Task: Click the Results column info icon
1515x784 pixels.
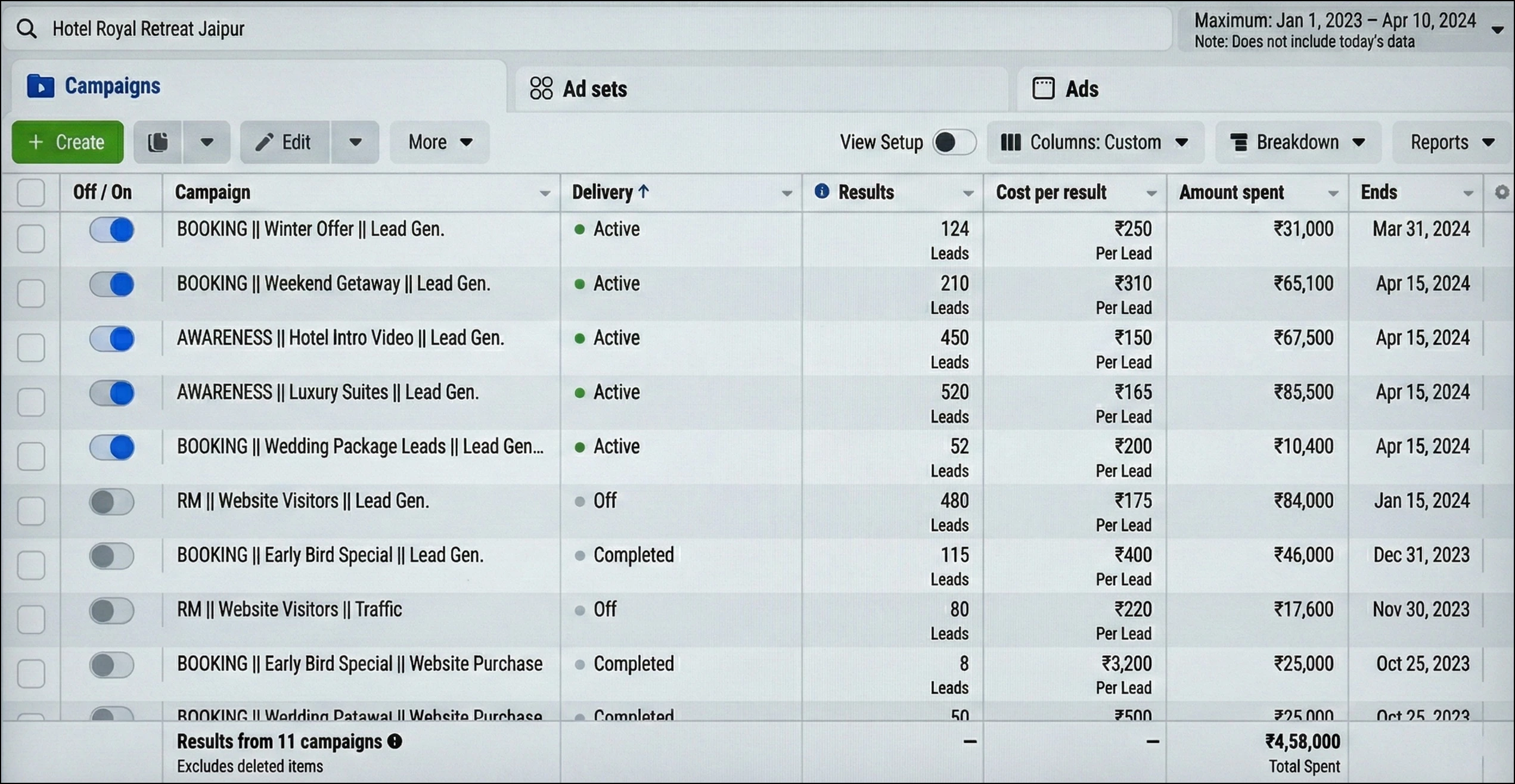Action: 821,191
